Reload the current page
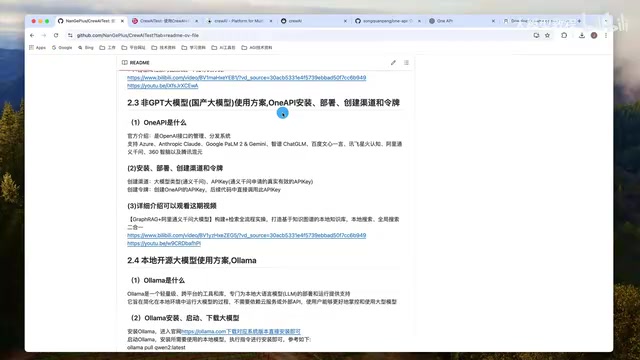 point(56,36)
